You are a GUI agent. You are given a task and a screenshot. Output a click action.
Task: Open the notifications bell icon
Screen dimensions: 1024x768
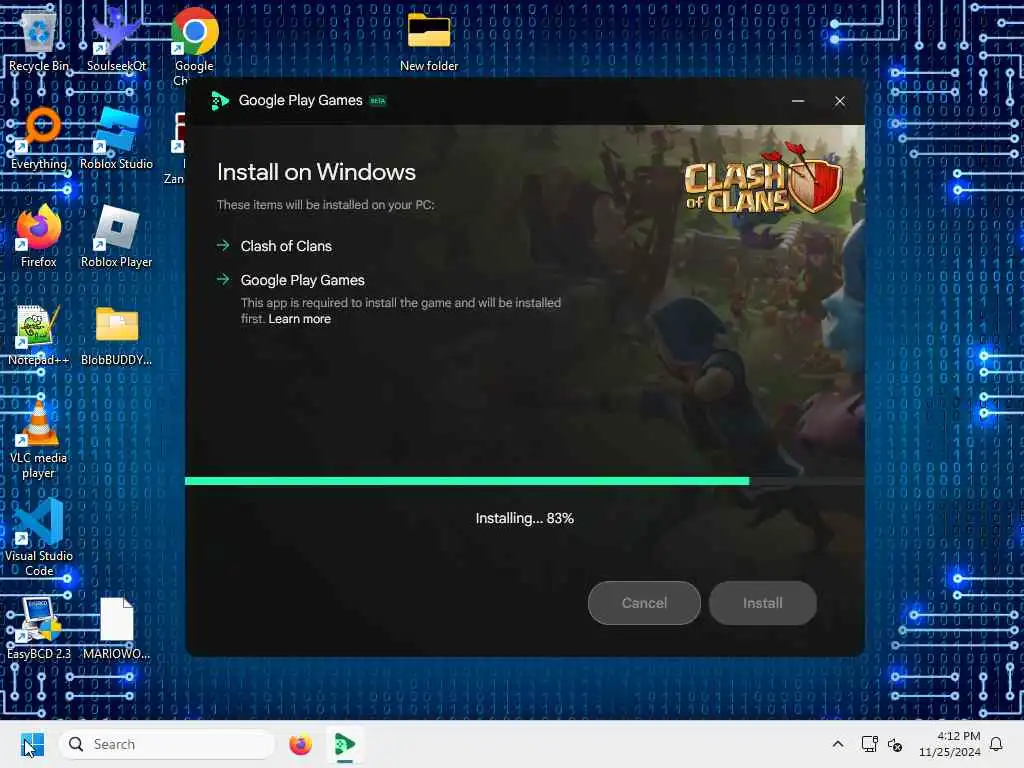point(996,744)
